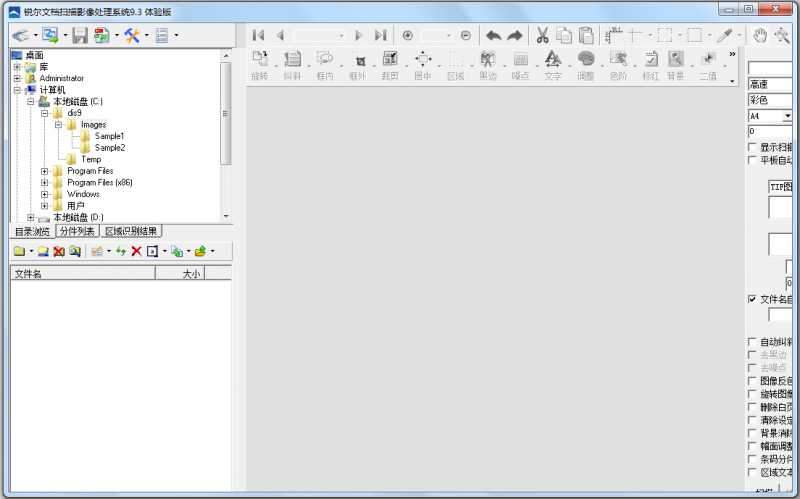Viewport: 800px width, 499px height.
Task: Collapse the Images folder tree node
Action: [59, 125]
